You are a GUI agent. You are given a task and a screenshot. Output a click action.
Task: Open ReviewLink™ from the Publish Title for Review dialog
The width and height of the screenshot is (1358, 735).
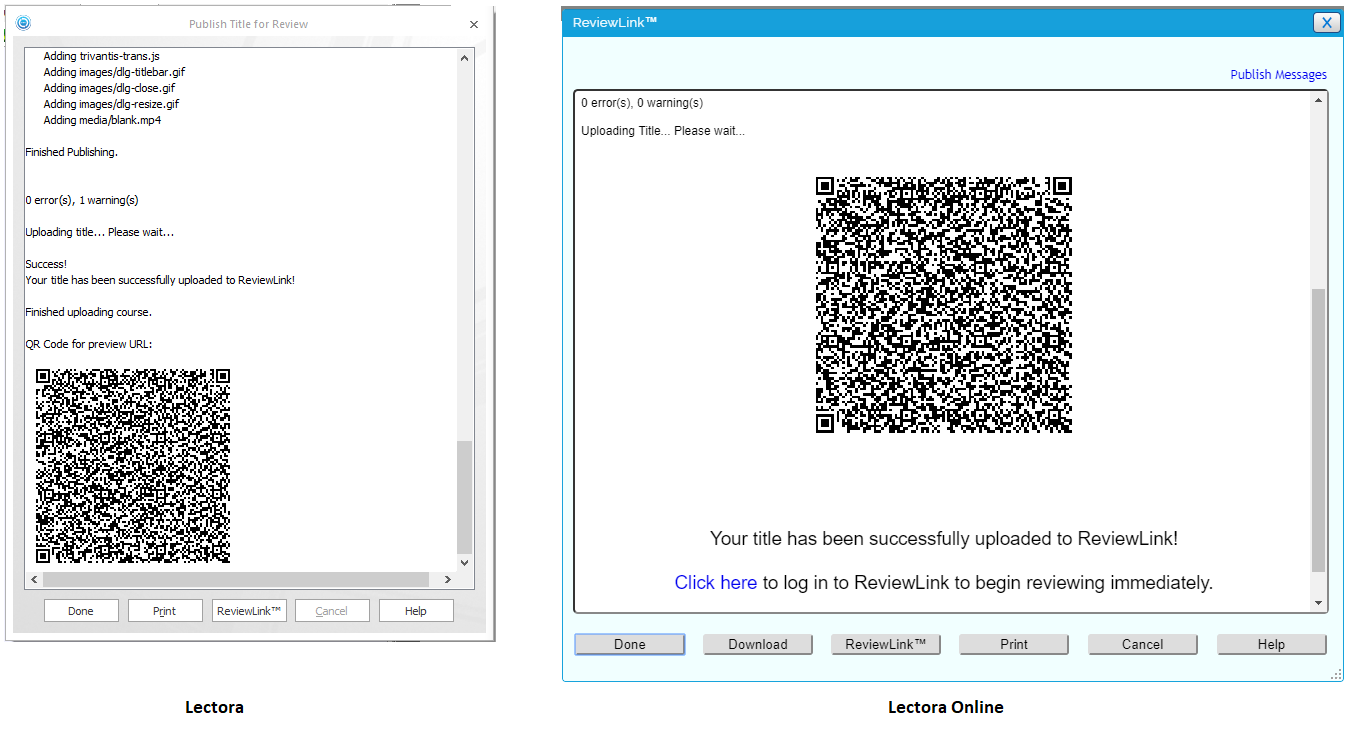click(249, 611)
